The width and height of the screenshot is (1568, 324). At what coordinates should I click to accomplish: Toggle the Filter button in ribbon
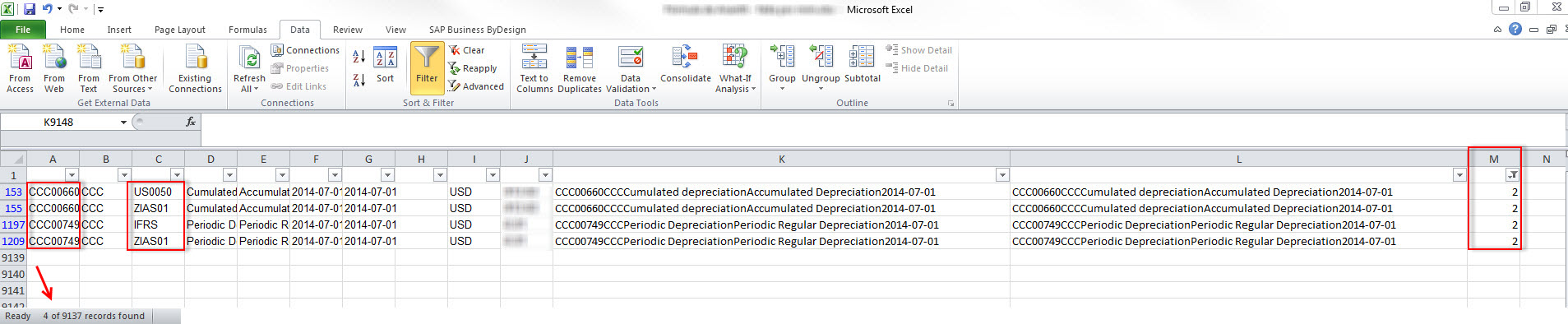427,68
